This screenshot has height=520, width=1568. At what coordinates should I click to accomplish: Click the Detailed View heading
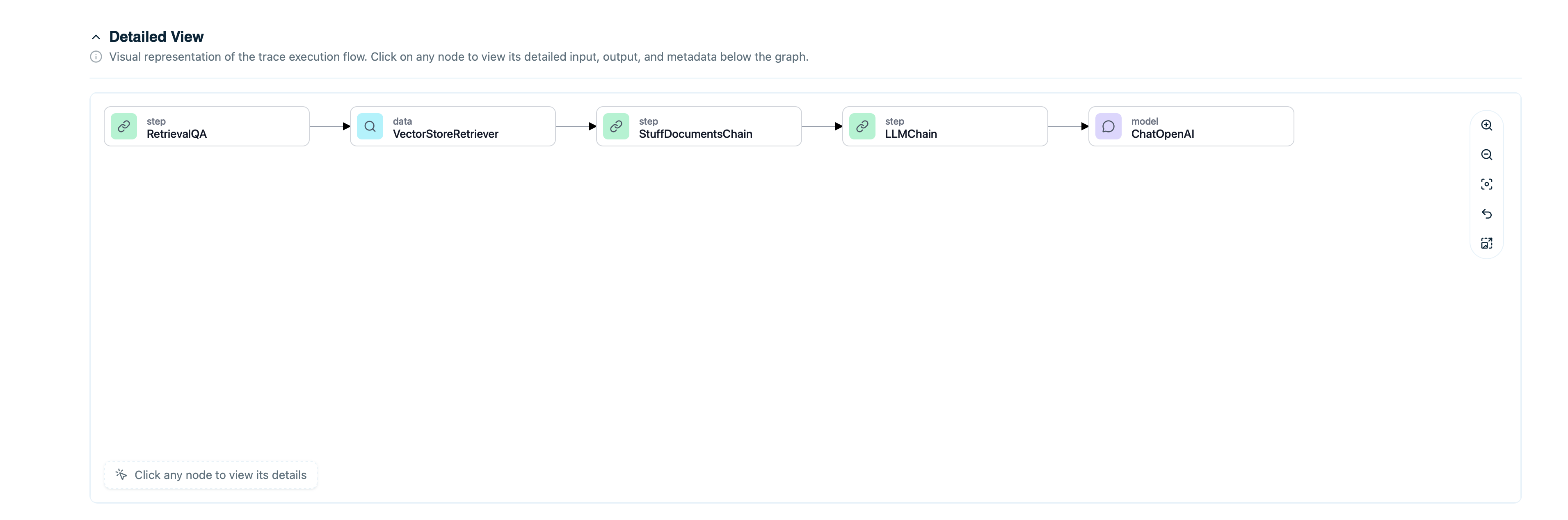pos(156,36)
